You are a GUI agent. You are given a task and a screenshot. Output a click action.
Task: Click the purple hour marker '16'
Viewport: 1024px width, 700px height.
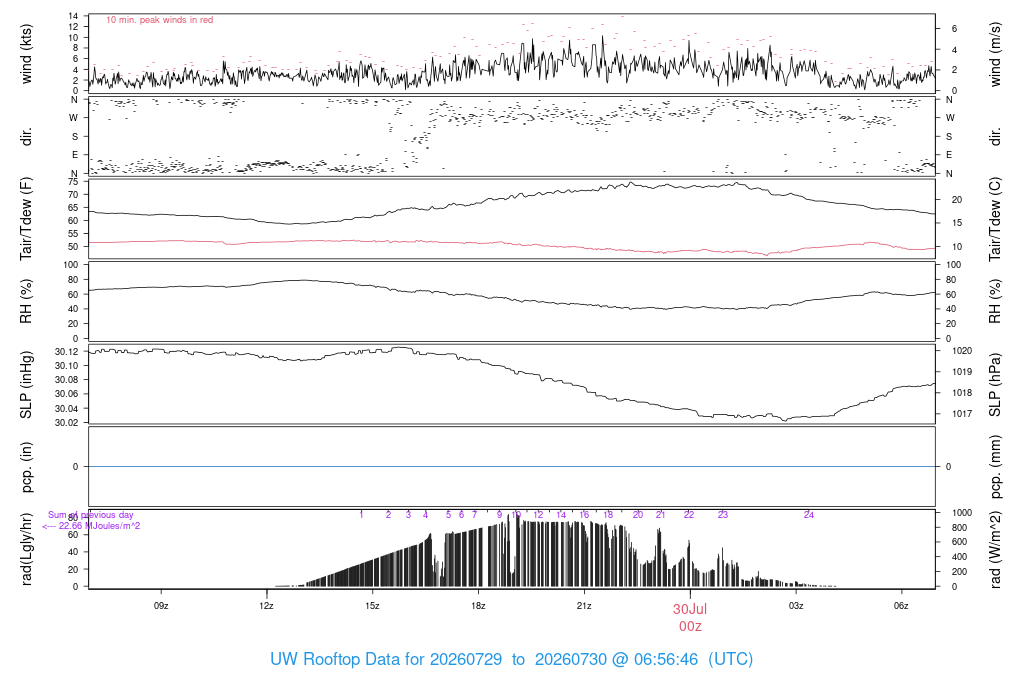tap(584, 515)
